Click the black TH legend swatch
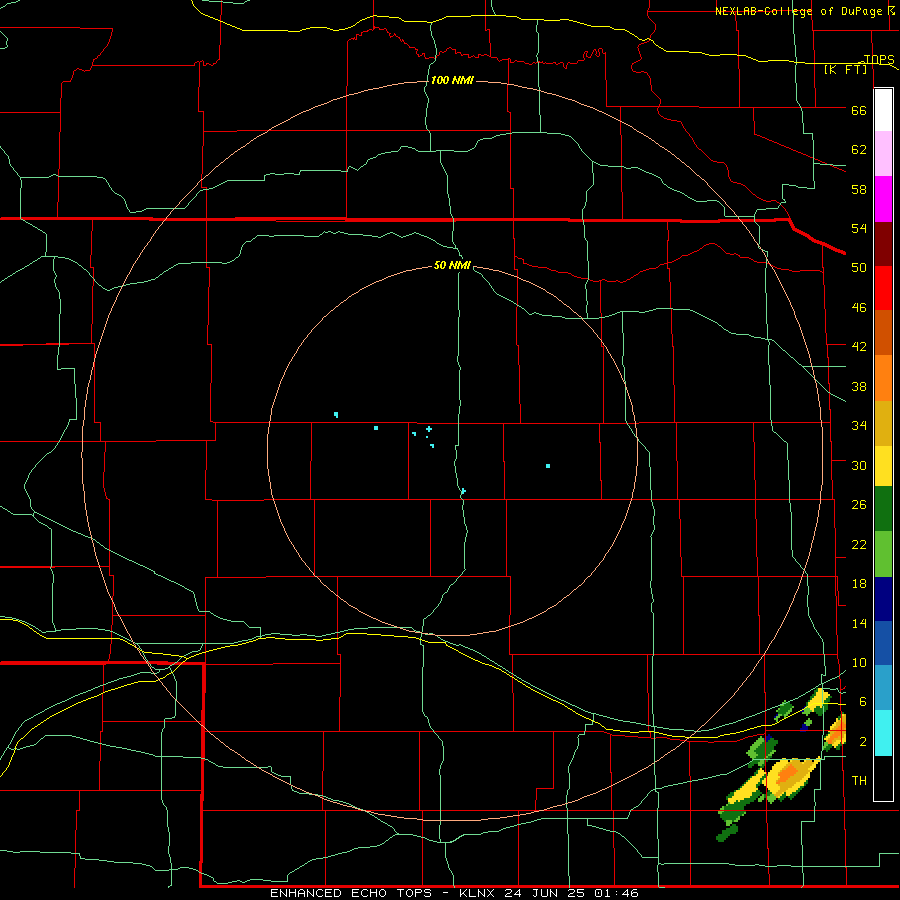Viewport: 900px width, 900px height. click(883, 778)
